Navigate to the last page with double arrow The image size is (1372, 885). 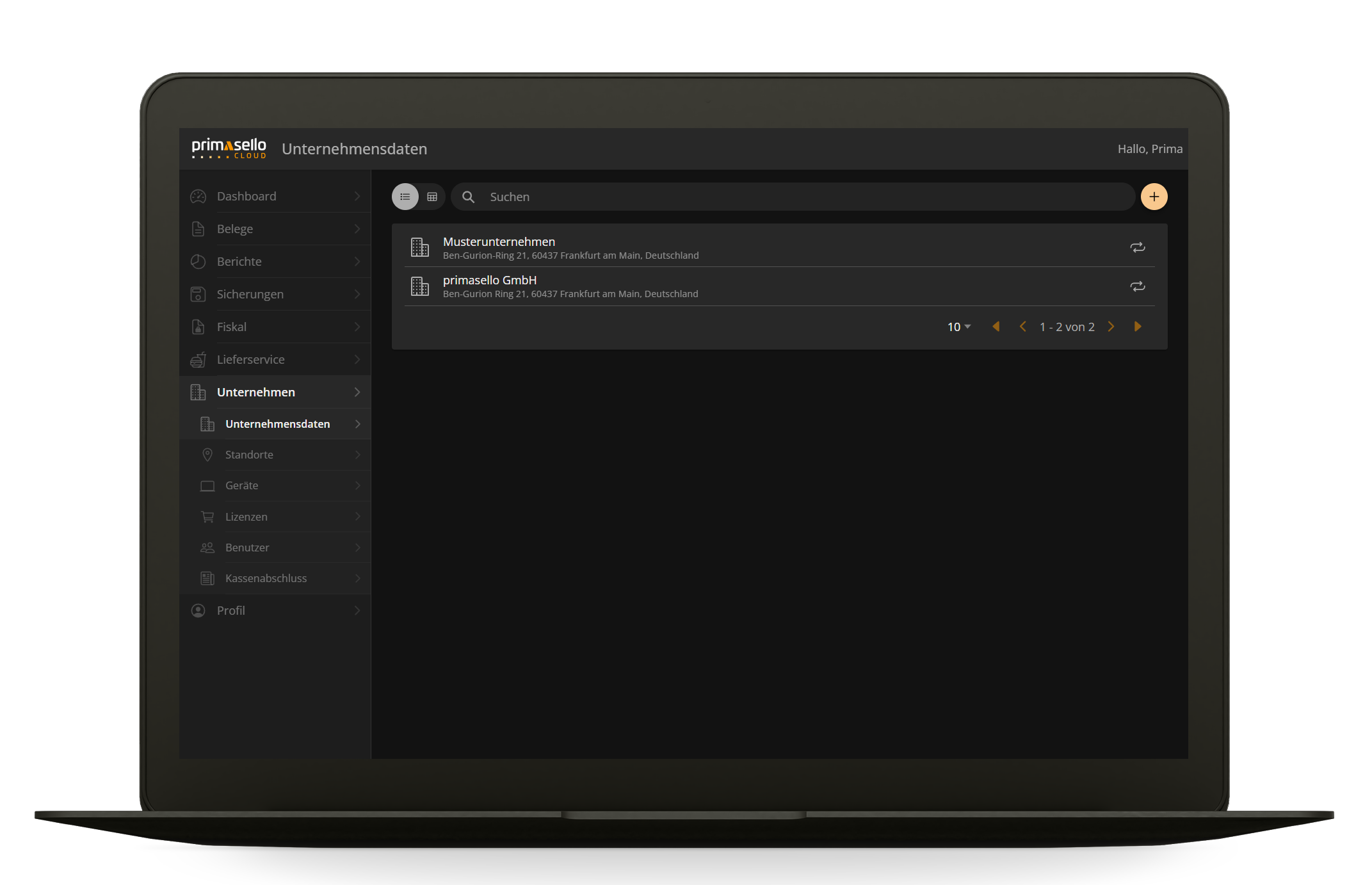point(1138,327)
